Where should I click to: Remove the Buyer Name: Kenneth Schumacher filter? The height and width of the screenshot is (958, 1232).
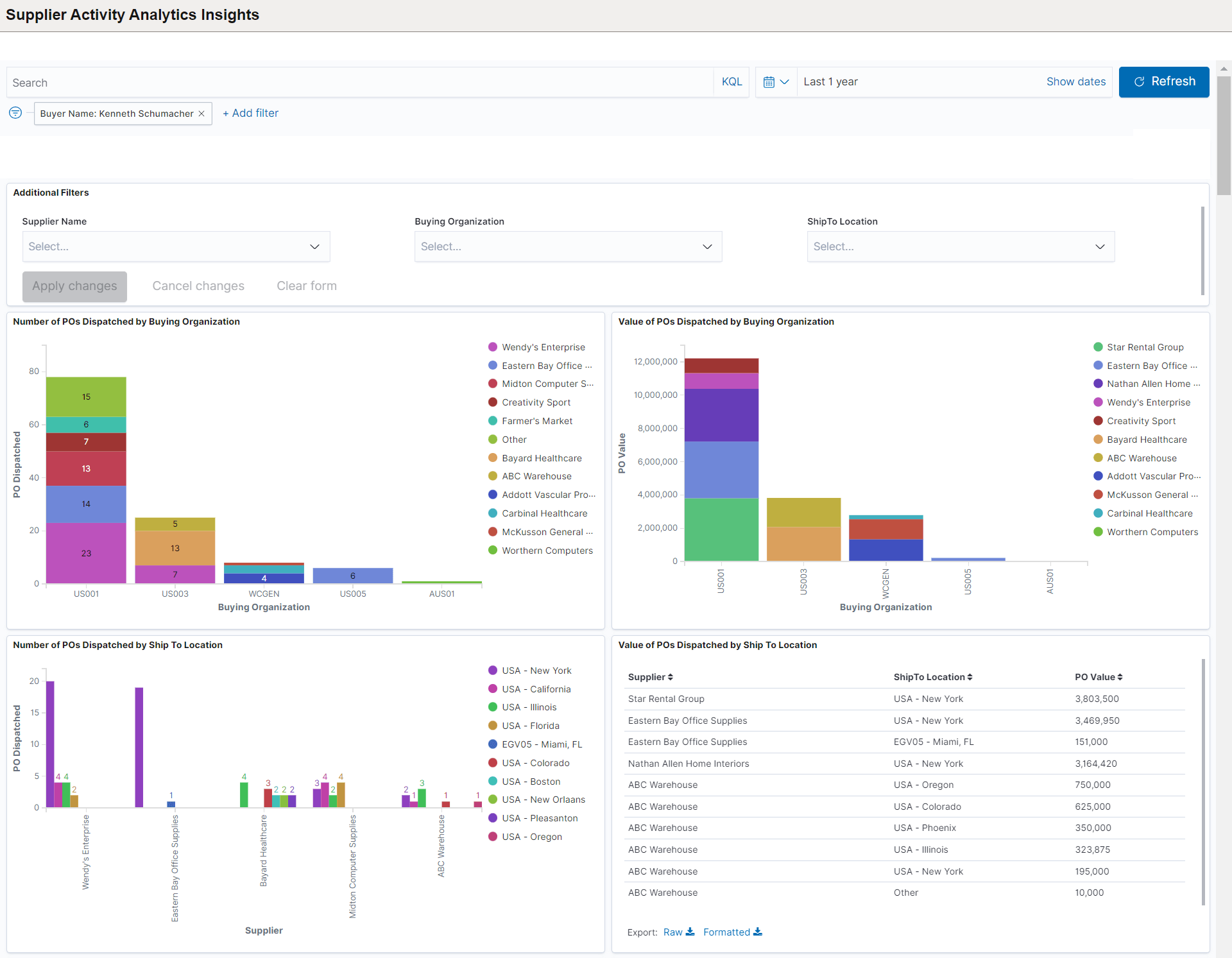pyautogui.click(x=201, y=113)
